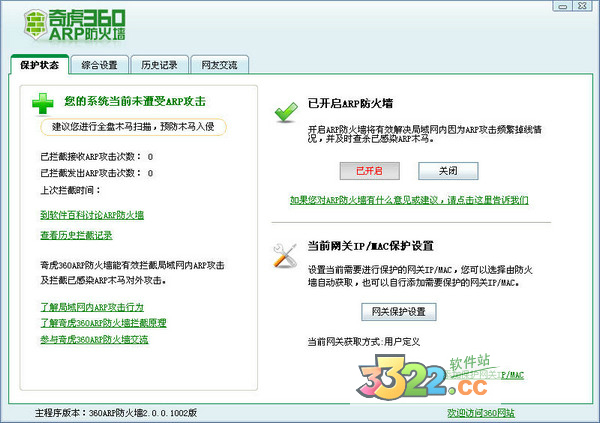Minimize the ARP firewall window
Screen dimensions: 600x423
(562, 6)
